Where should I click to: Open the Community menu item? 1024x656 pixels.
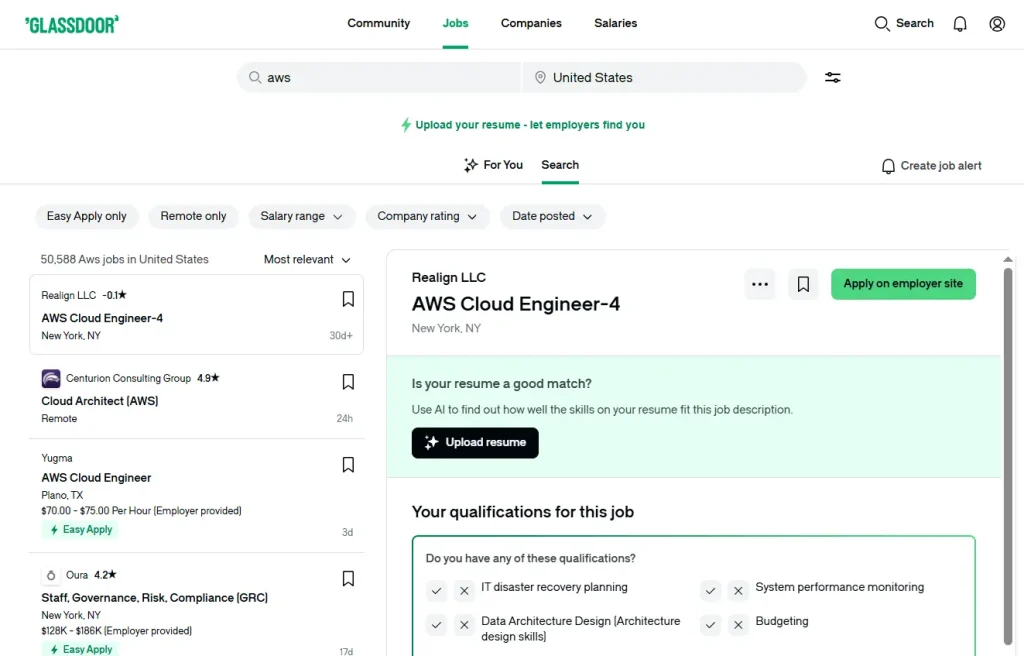click(x=379, y=24)
